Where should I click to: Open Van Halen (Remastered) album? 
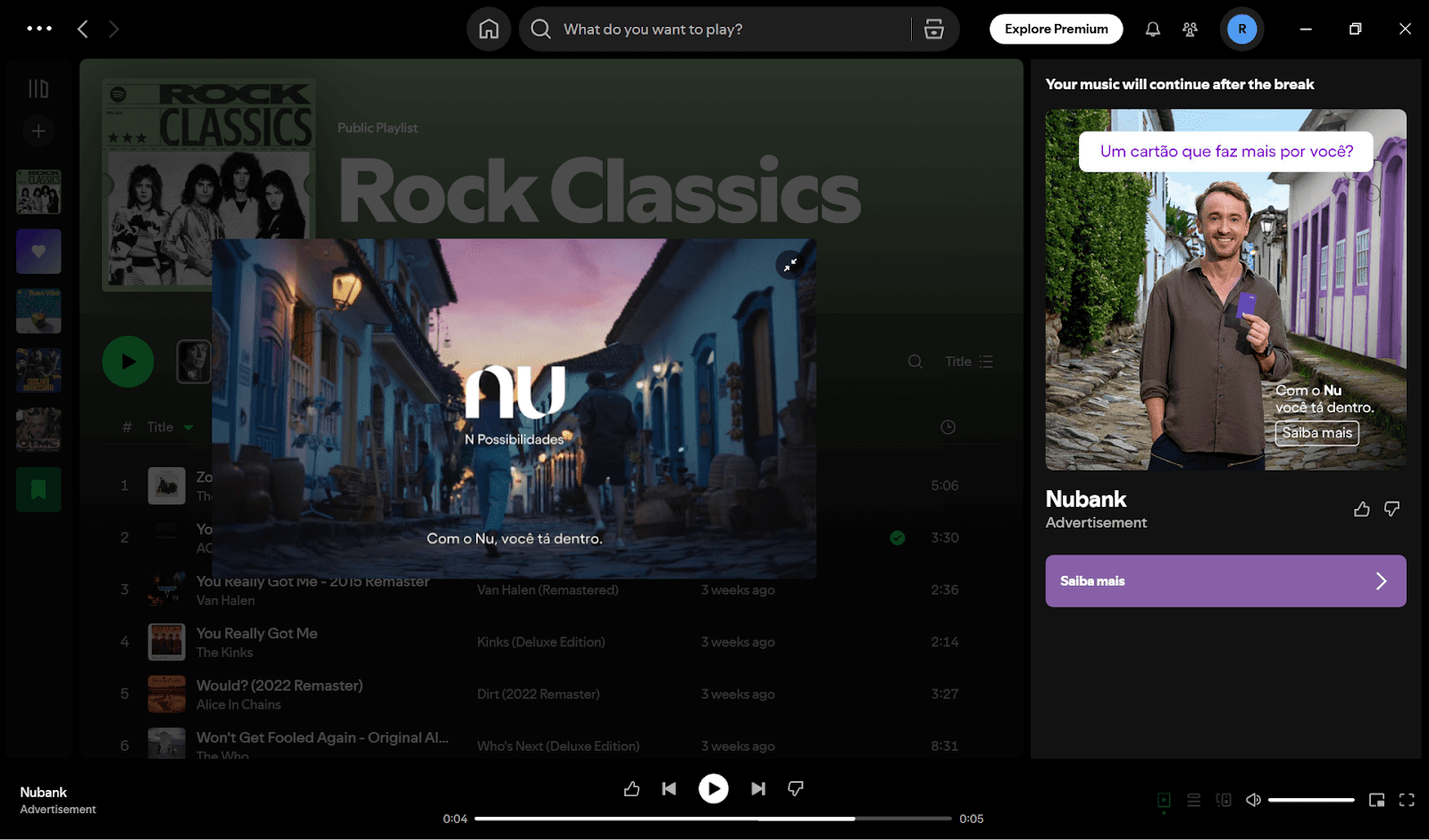[547, 590]
